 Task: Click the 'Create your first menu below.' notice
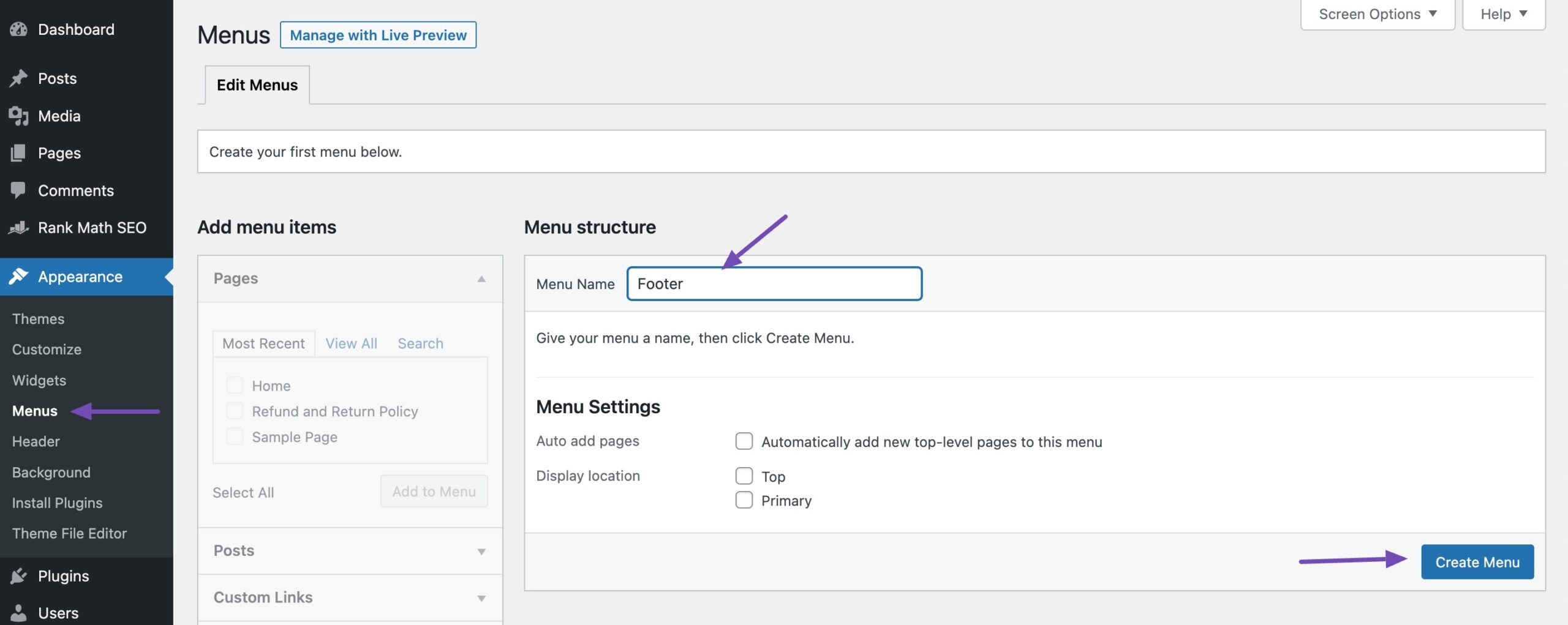(x=871, y=151)
